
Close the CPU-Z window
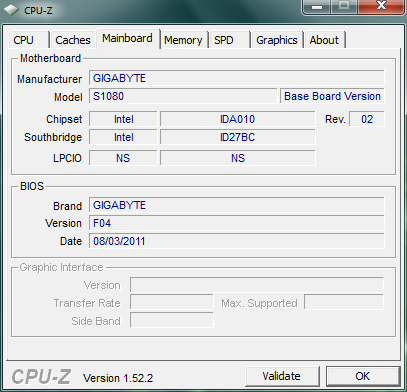coord(381,7)
